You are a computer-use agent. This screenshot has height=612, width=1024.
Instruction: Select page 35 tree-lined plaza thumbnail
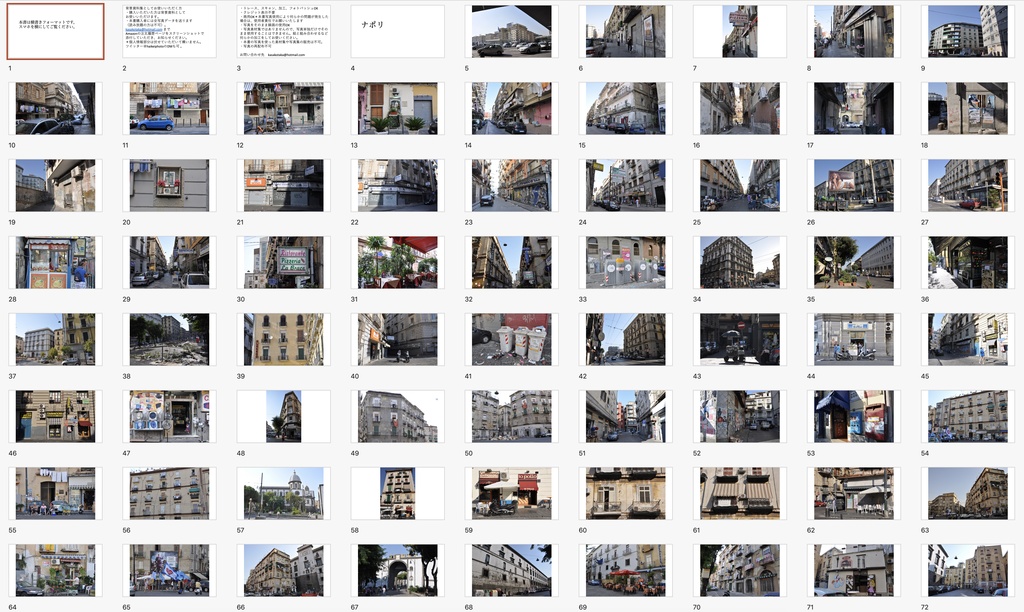[x=854, y=263]
